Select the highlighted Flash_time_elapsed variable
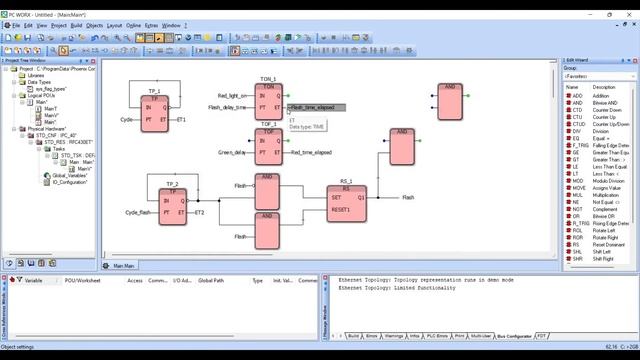Image resolution: width=640 pixels, height=360 pixels. point(316,107)
